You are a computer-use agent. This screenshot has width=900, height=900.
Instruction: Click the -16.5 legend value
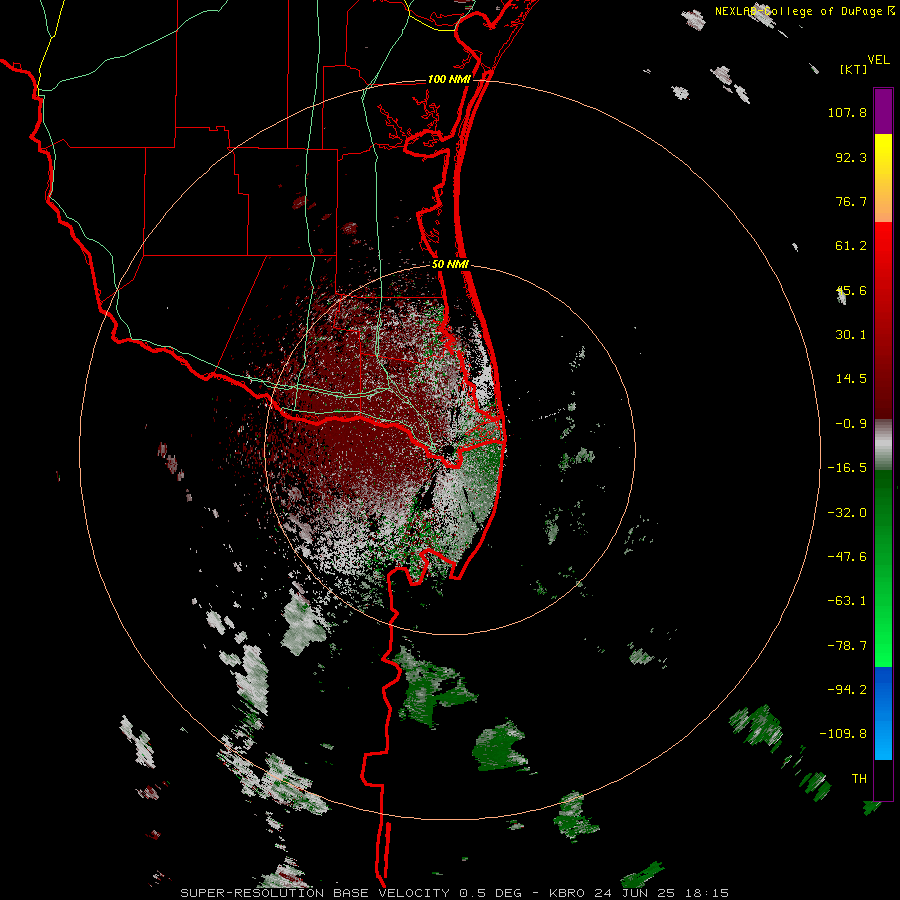(x=847, y=468)
